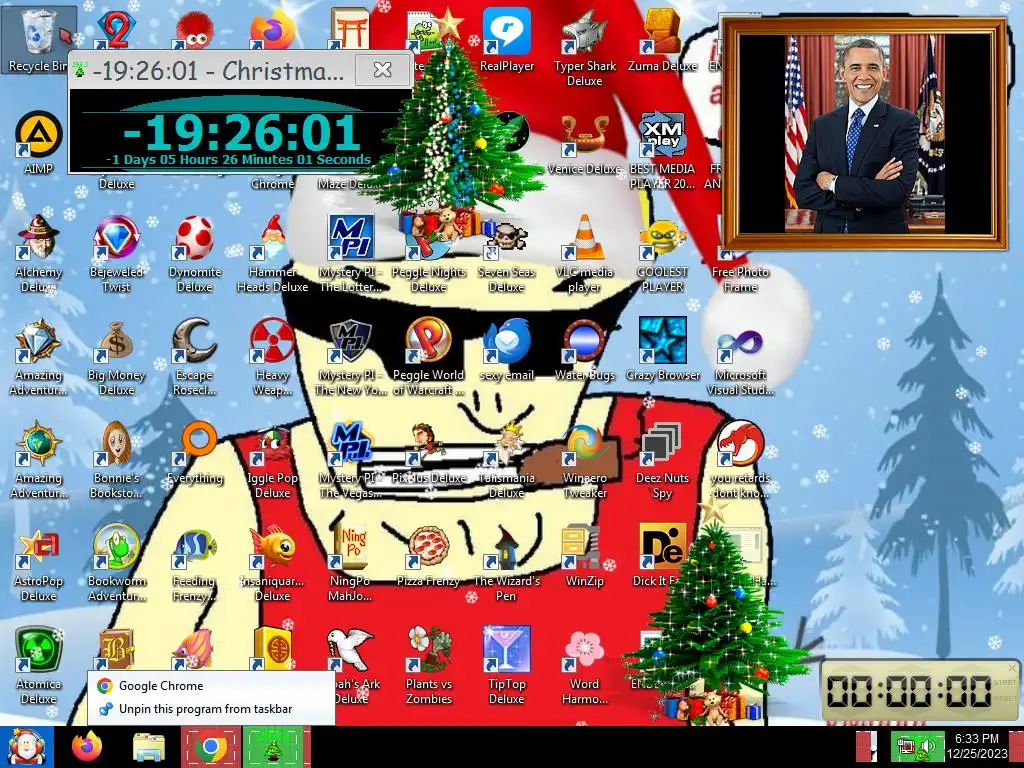Open the COOLEST PLAYER shortcut
This screenshot has width=1024, height=768.
662,256
